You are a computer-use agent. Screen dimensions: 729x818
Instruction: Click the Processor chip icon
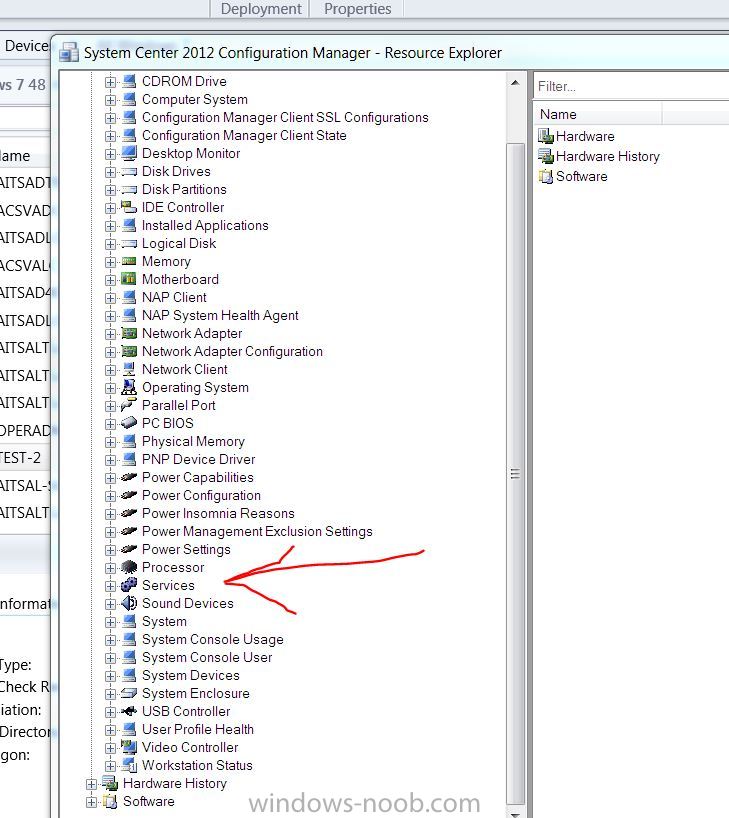point(129,567)
